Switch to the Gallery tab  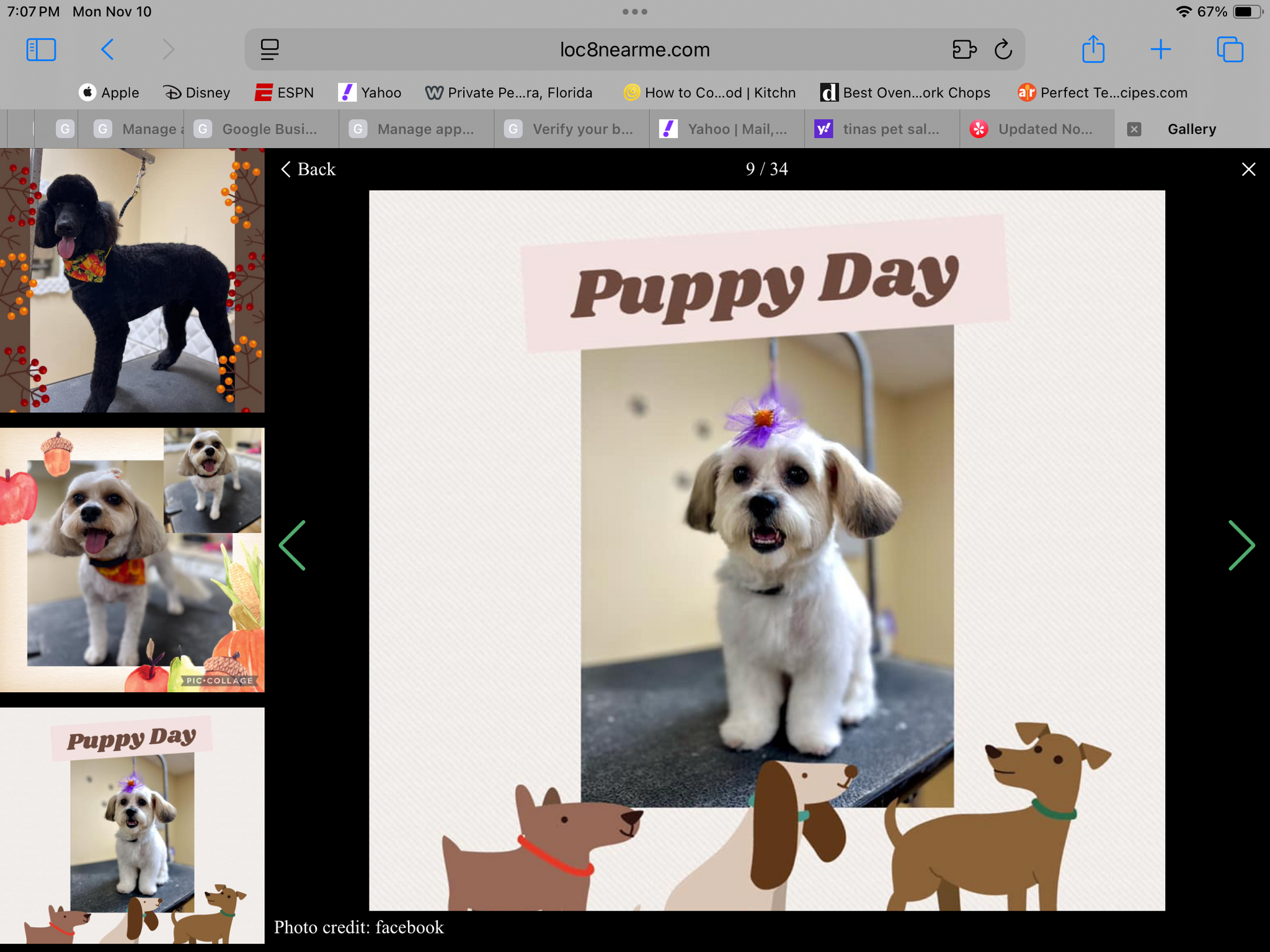pos(1191,129)
